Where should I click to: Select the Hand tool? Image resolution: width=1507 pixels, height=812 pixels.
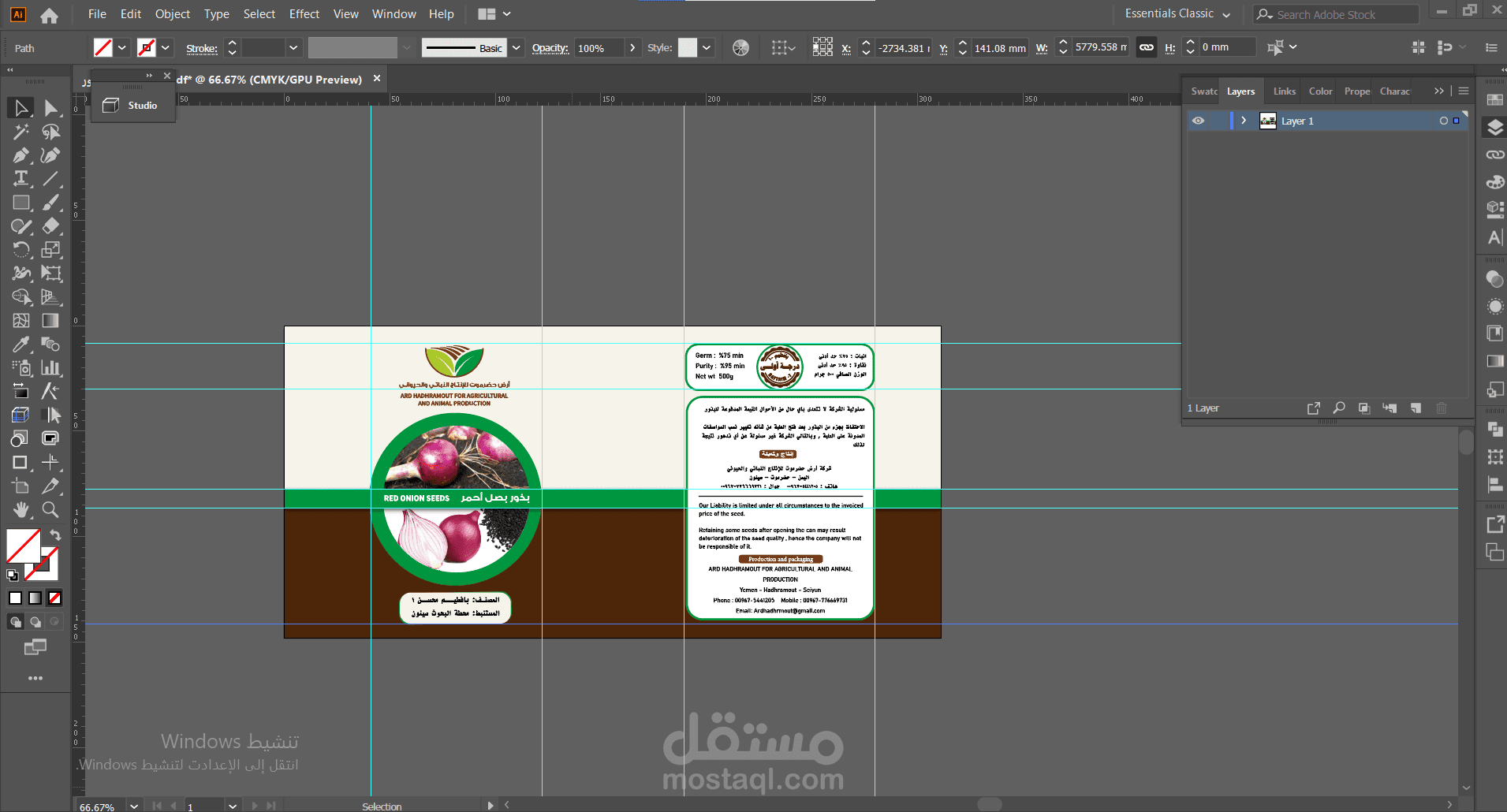pos(21,509)
